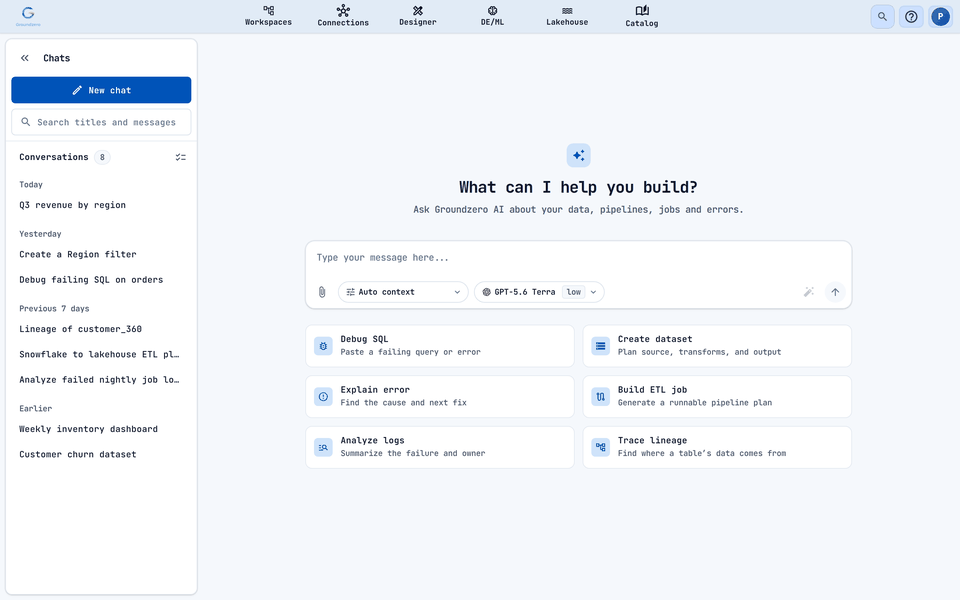Select the Create dataset suggestion card

pos(717,346)
